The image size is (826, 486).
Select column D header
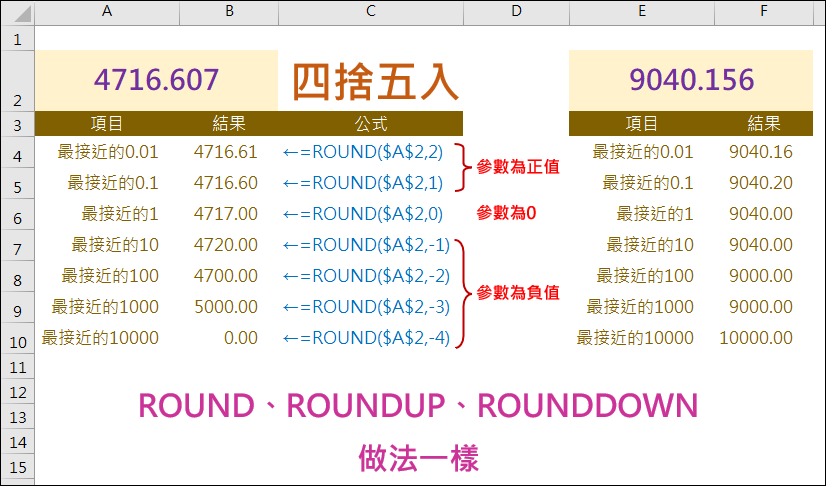tap(516, 12)
